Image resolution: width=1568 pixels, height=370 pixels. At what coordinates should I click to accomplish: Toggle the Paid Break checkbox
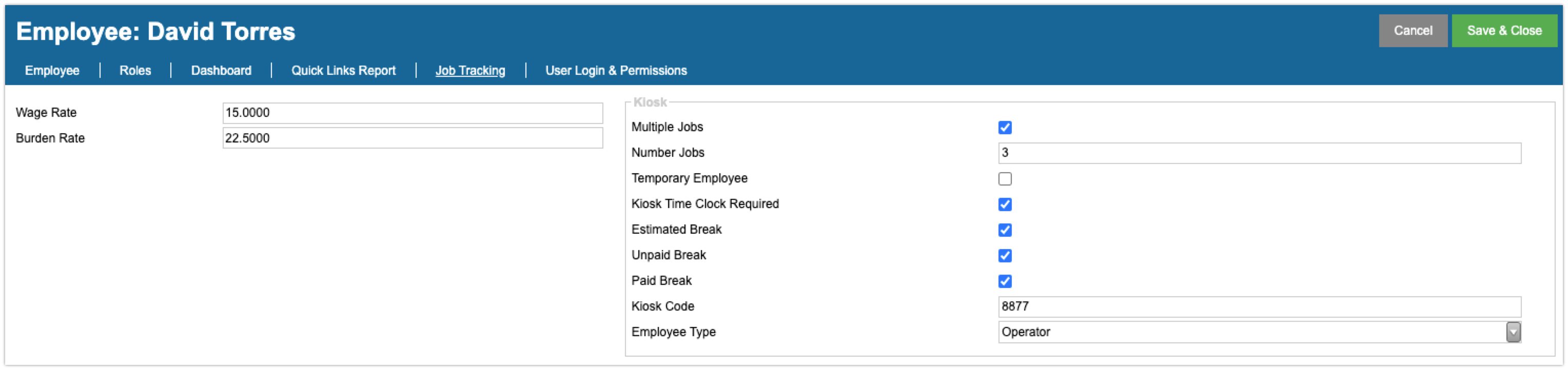(x=1004, y=281)
